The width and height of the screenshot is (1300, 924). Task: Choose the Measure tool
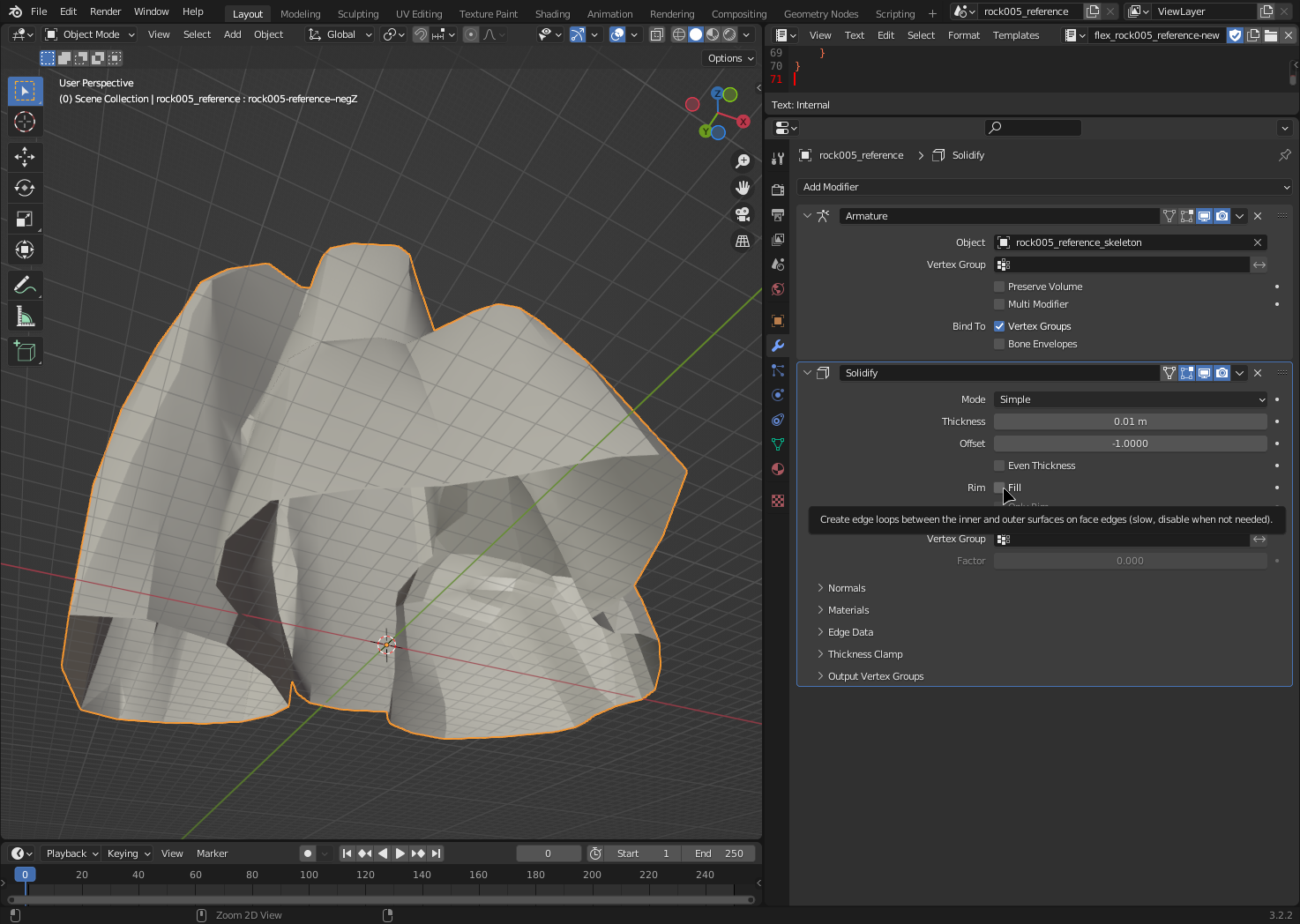pos(25,317)
